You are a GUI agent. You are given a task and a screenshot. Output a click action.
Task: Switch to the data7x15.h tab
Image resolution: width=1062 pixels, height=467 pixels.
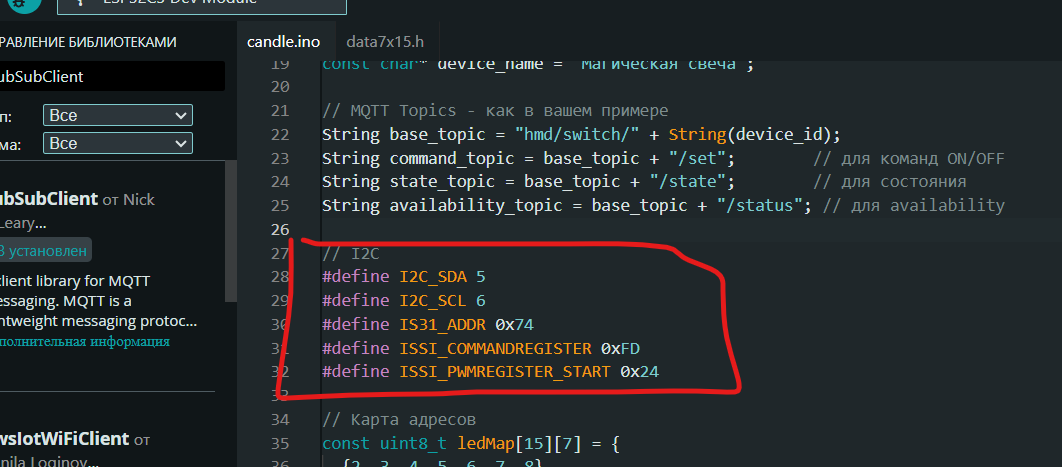pos(384,42)
